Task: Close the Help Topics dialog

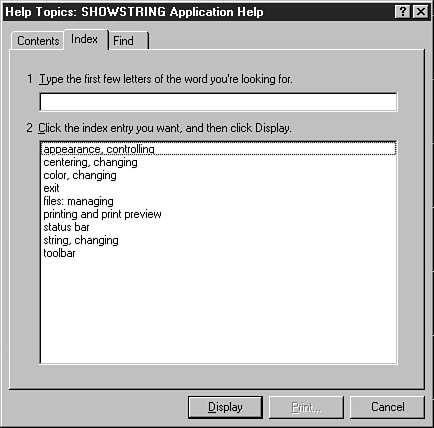Action: (421, 12)
